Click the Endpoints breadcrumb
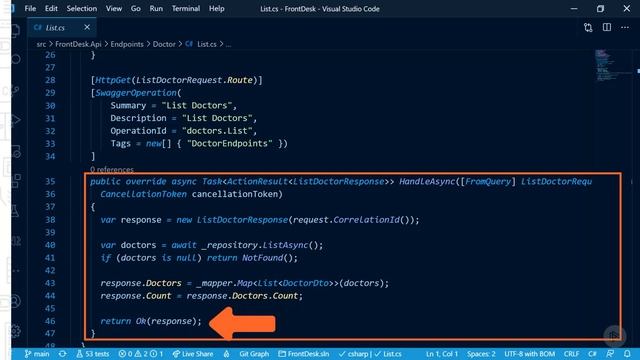 coord(127,44)
